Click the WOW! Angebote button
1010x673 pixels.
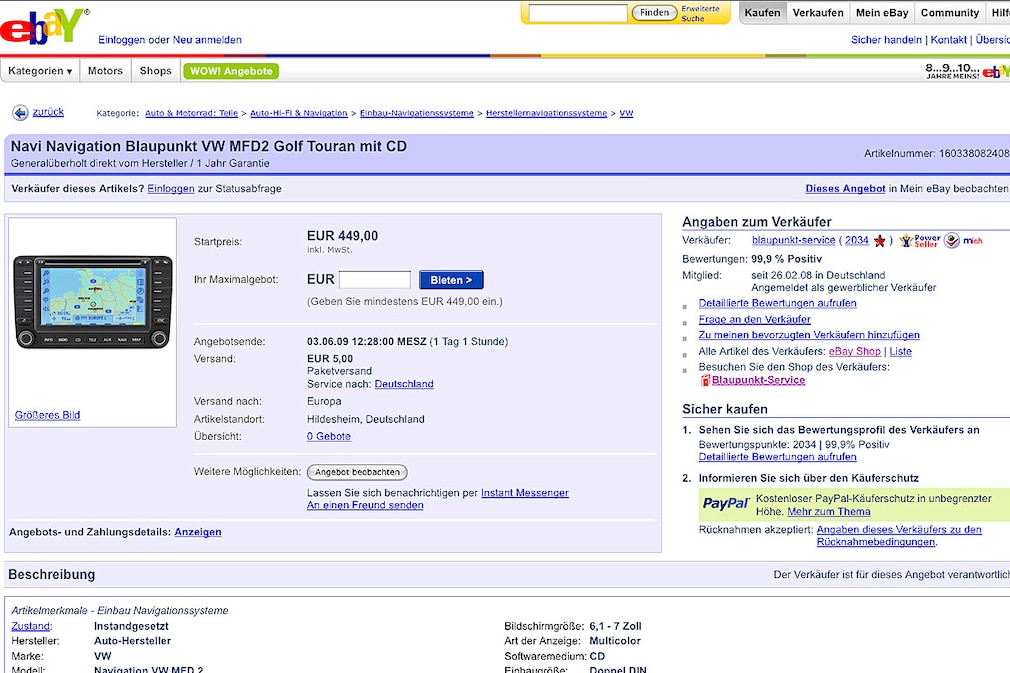[x=231, y=71]
